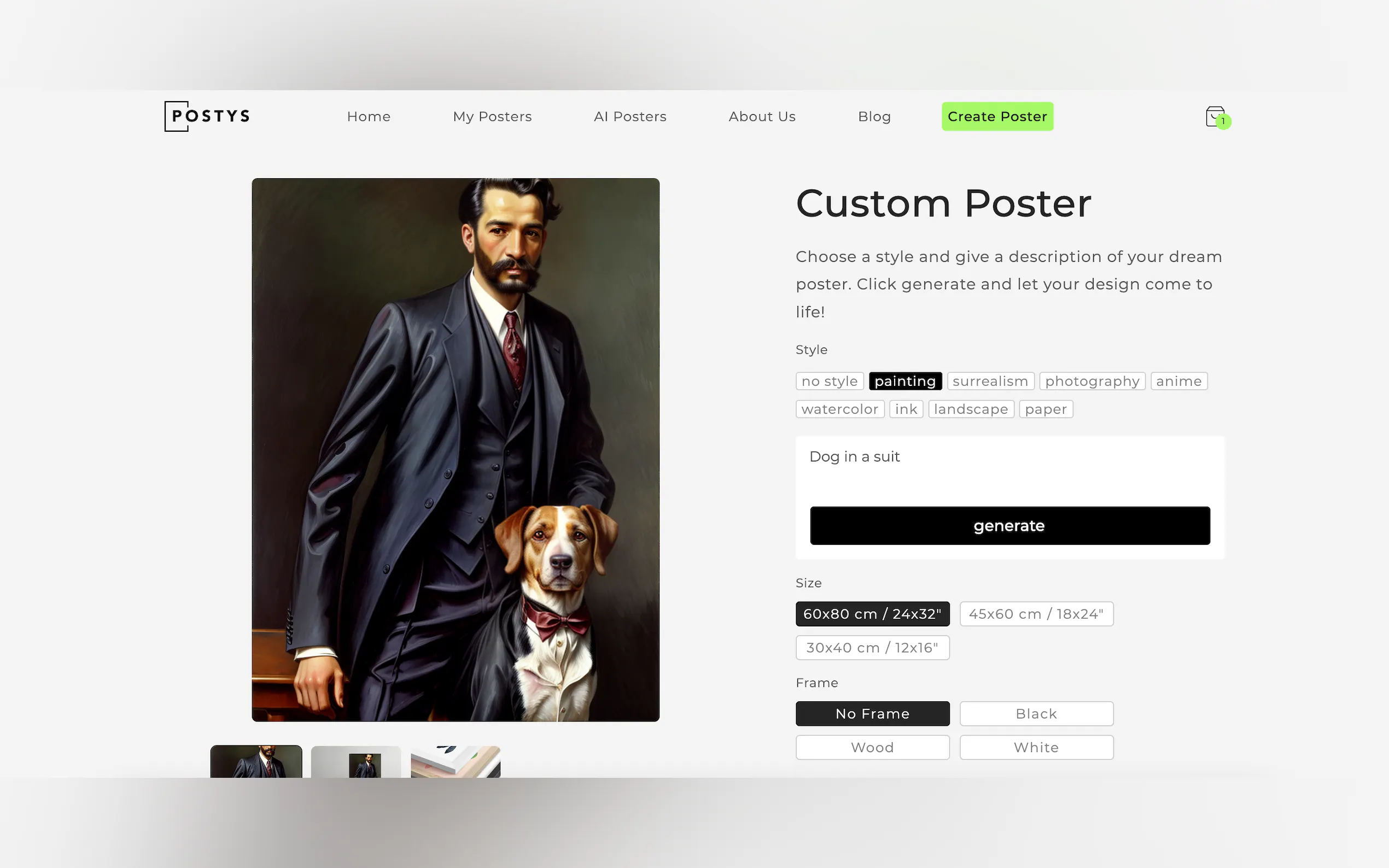The width and height of the screenshot is (1389, 868).
Task: Open the About Us page
Action: (762, 116)
